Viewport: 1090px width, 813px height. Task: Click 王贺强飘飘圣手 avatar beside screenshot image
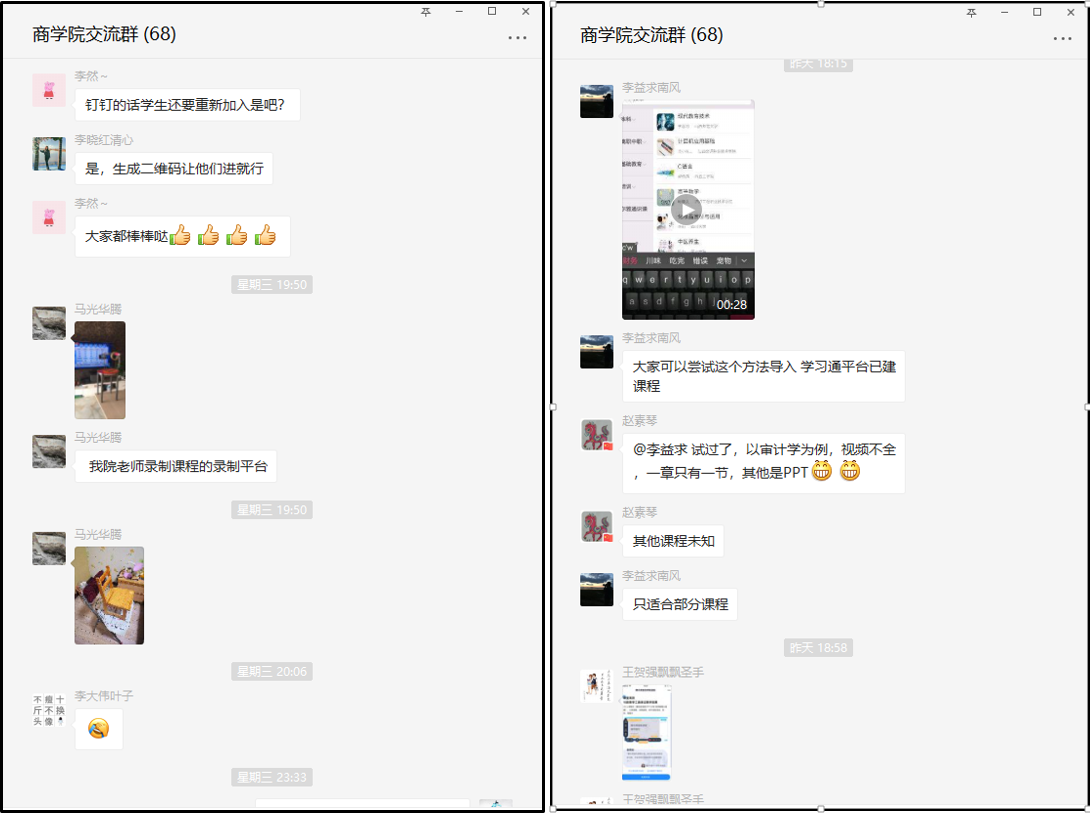(596, 687)
